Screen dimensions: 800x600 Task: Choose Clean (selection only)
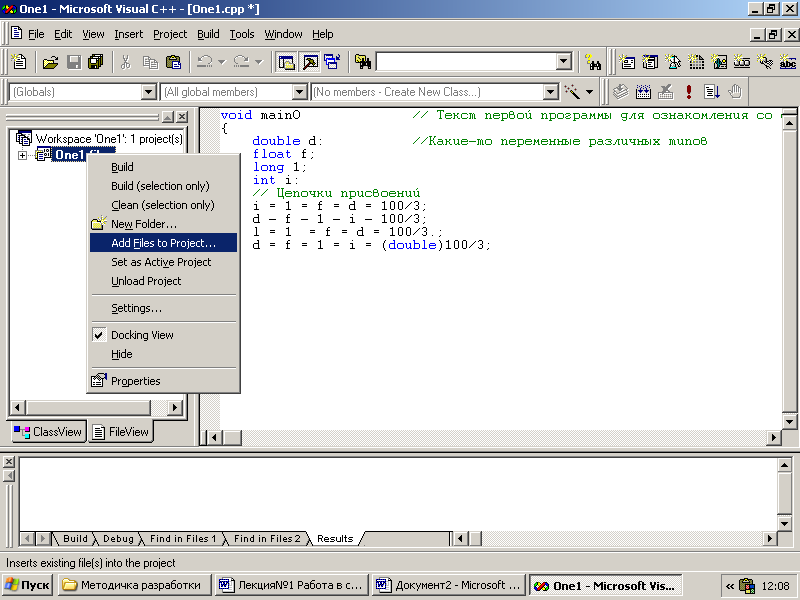(163, 205)
